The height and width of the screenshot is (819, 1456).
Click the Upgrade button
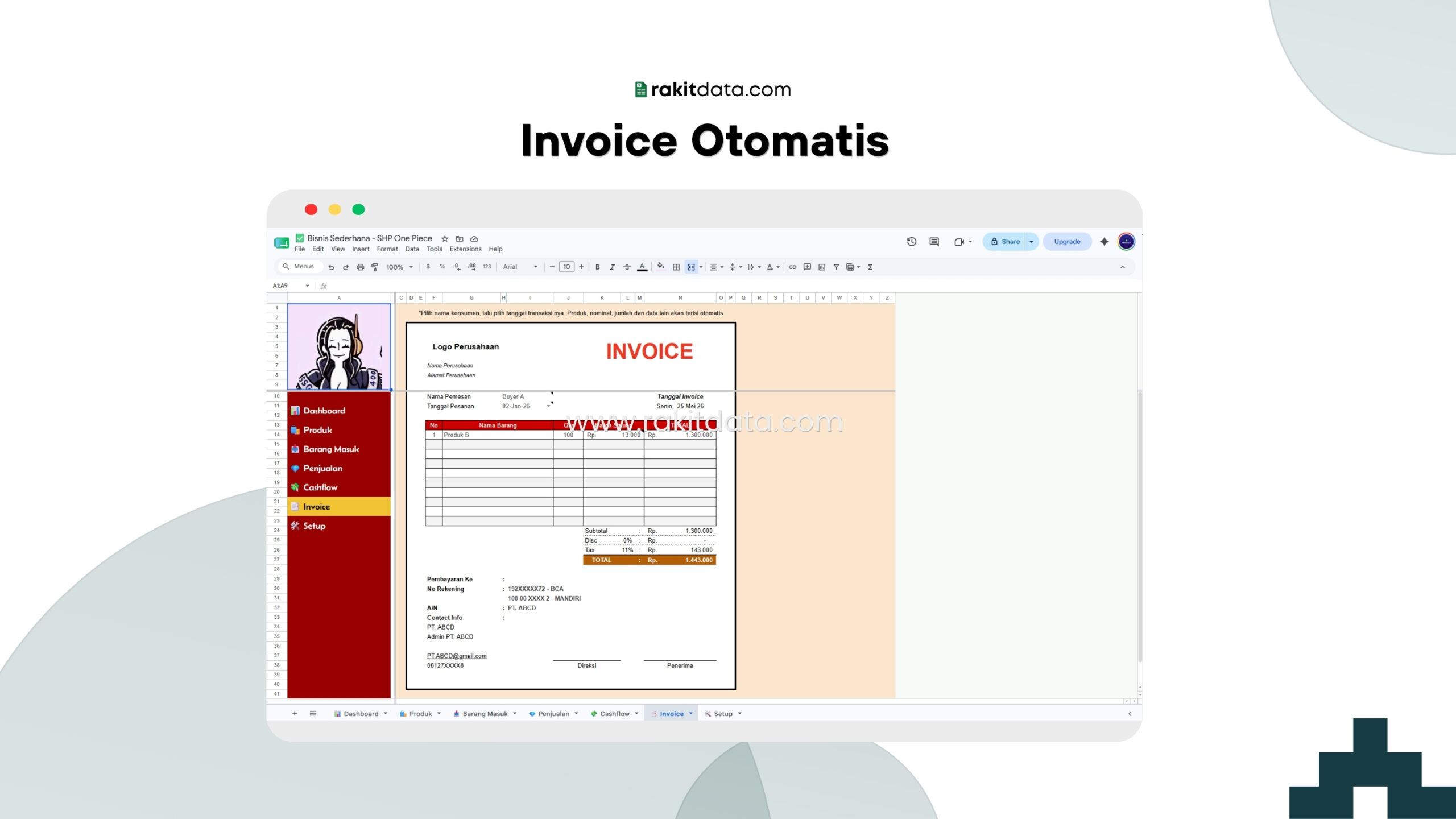click(1067, 242)
